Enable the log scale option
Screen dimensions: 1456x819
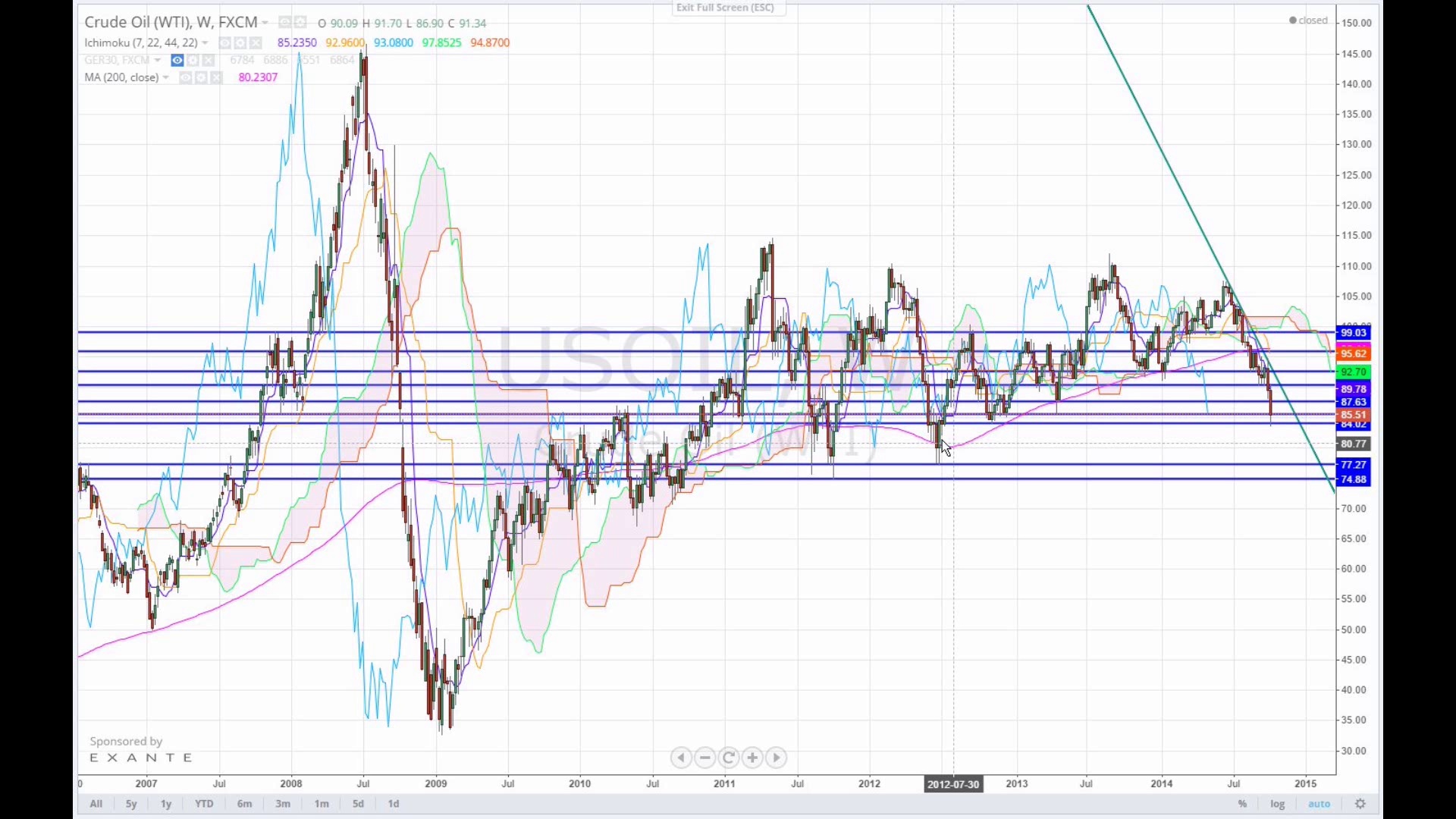pos(1278,804)
